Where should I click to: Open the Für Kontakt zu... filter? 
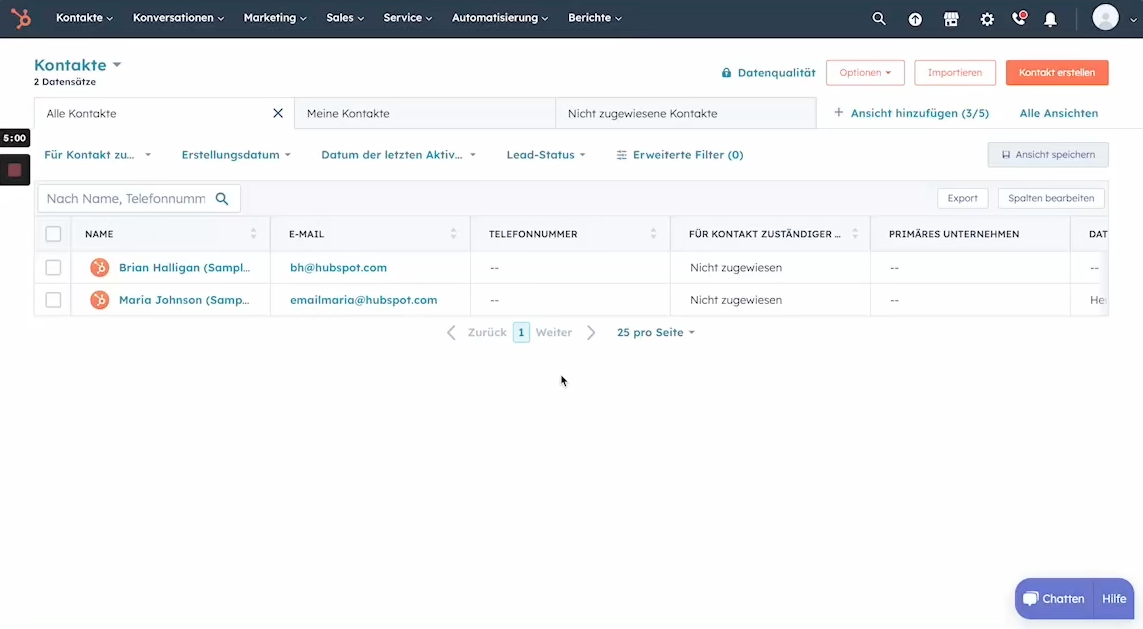(98, 155)
